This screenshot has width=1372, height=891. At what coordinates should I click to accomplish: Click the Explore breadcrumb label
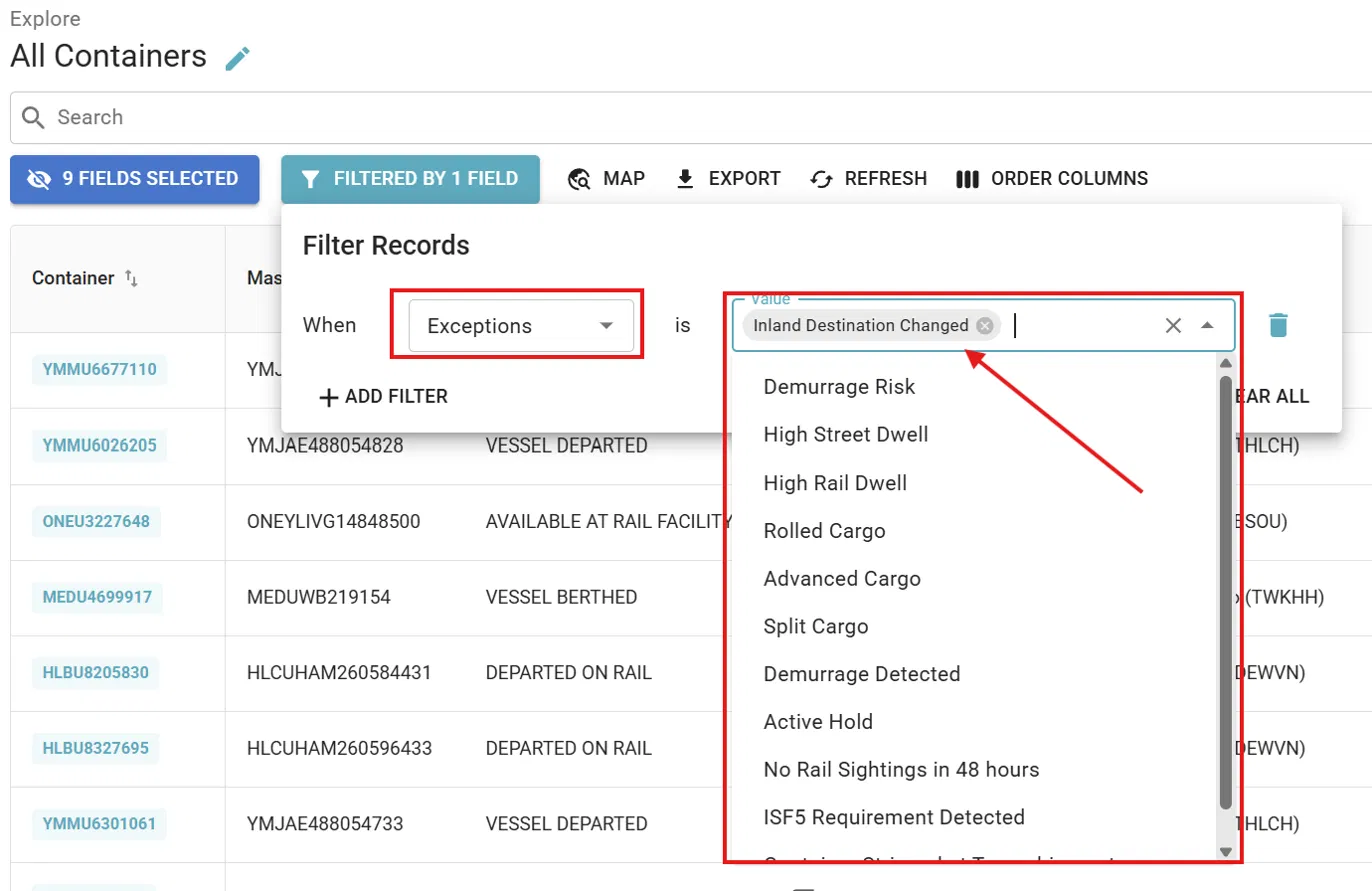[x=45, y=19]
